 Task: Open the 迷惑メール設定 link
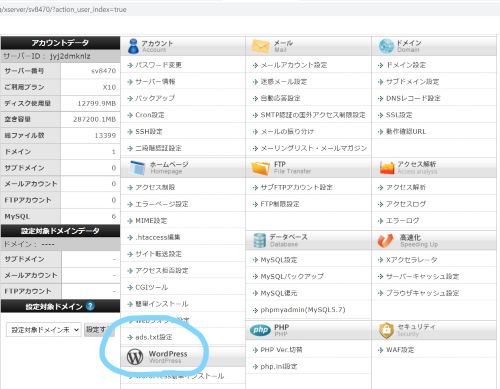click(284, 82)
